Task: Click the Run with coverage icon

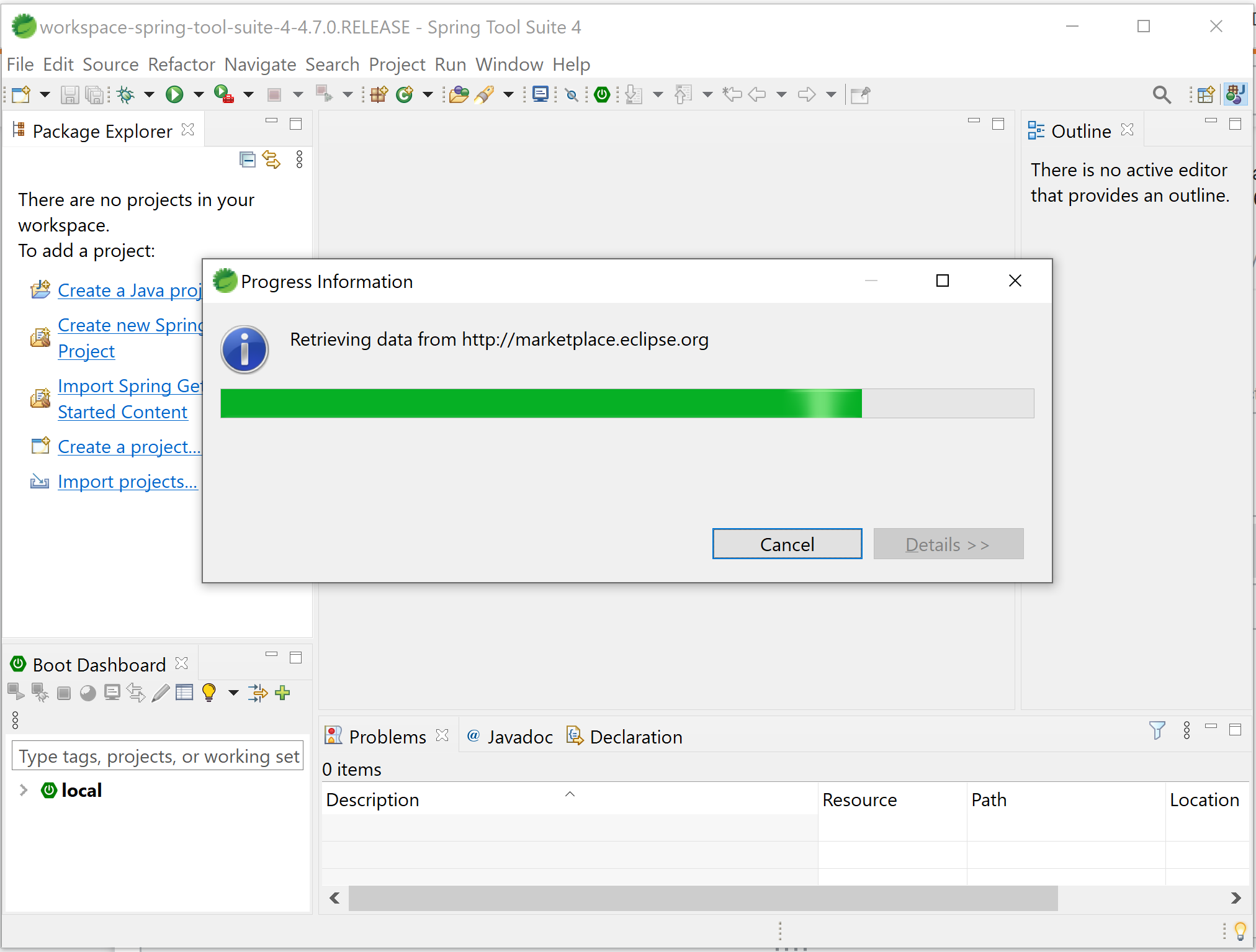Action: point(223,94)
